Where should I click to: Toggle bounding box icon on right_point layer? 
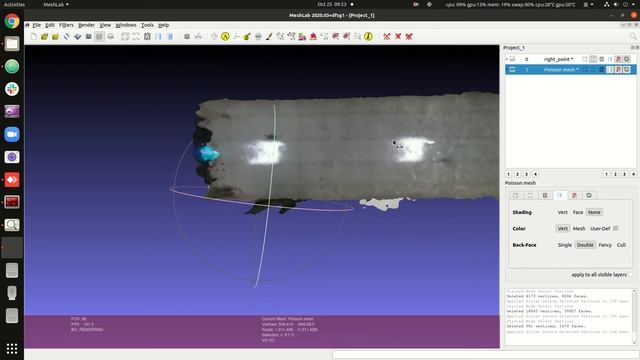585,59
